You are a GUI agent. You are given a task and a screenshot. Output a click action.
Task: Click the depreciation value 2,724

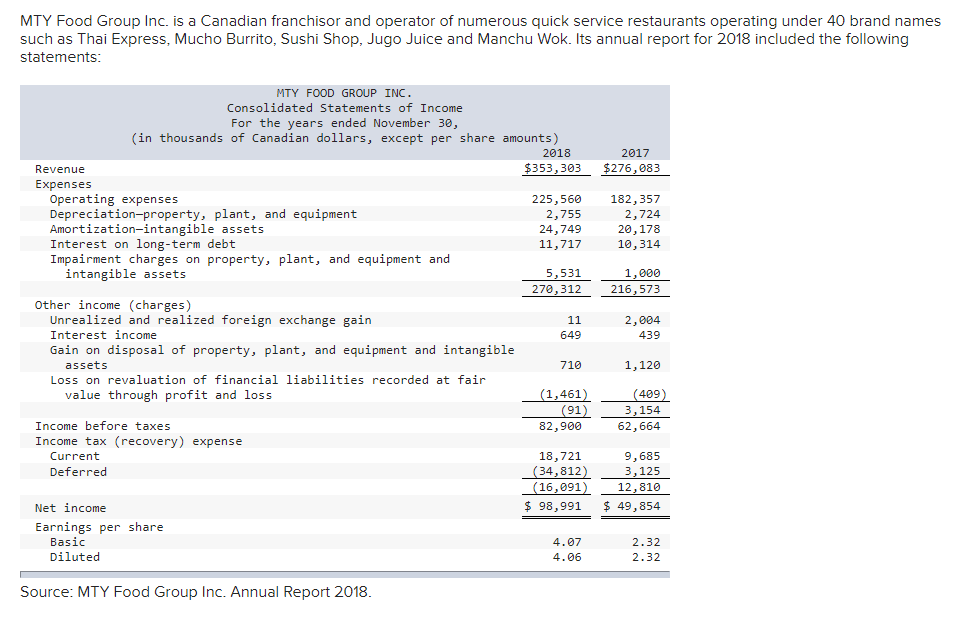click(642, 214)
